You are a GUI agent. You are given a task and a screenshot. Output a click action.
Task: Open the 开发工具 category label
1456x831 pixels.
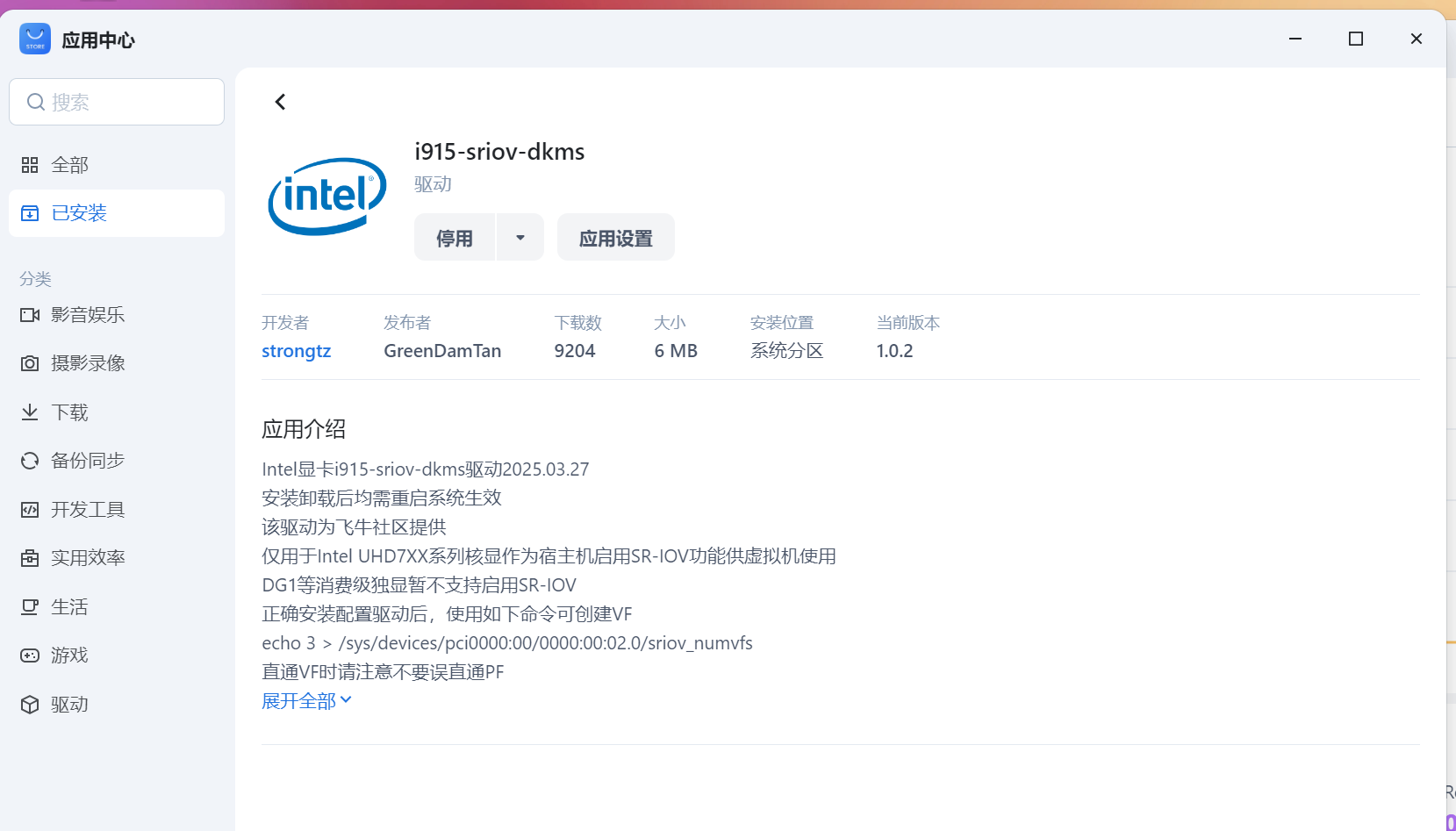(x=88, y=510)
